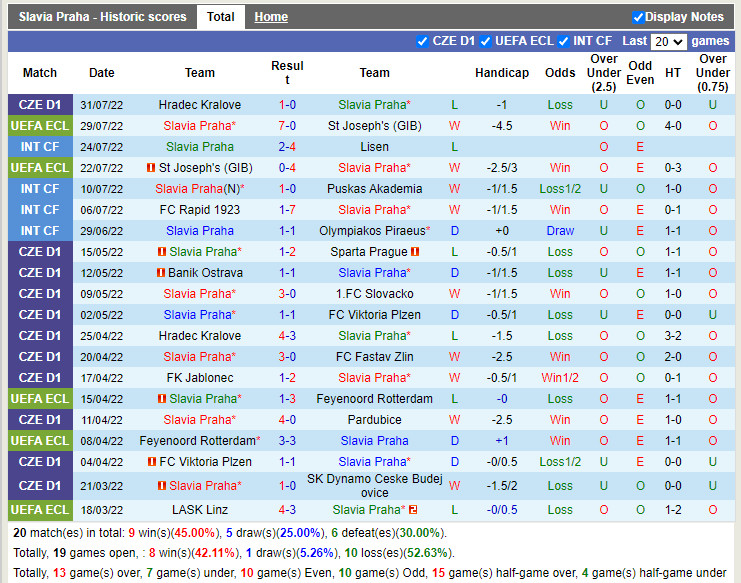The width and height of the screenshot is (741, 583).
Task: Click red card icon in the 15/04 Feyenoord Rotterdam row
Action: 162,399
